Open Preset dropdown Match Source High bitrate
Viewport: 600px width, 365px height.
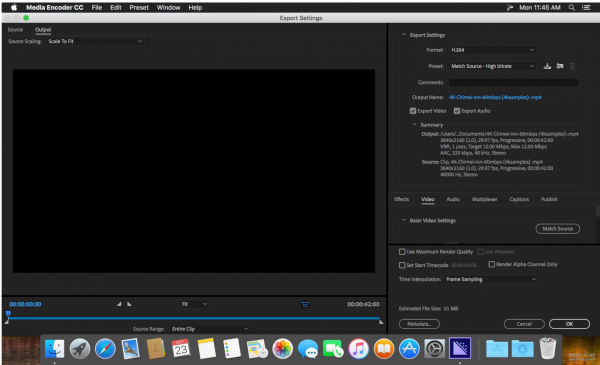click(492, 66)
